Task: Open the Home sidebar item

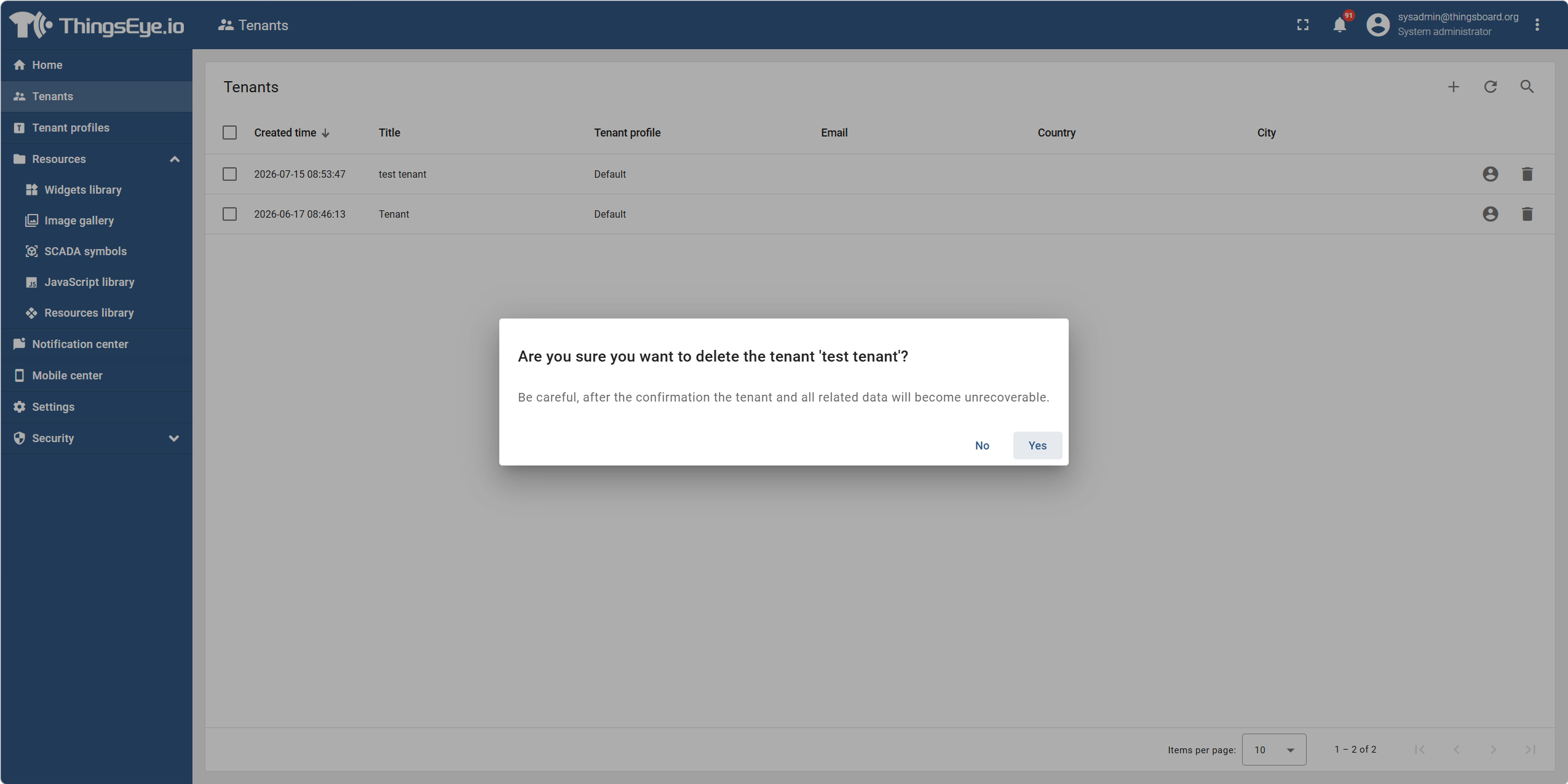Action: (x=97, y=65)
